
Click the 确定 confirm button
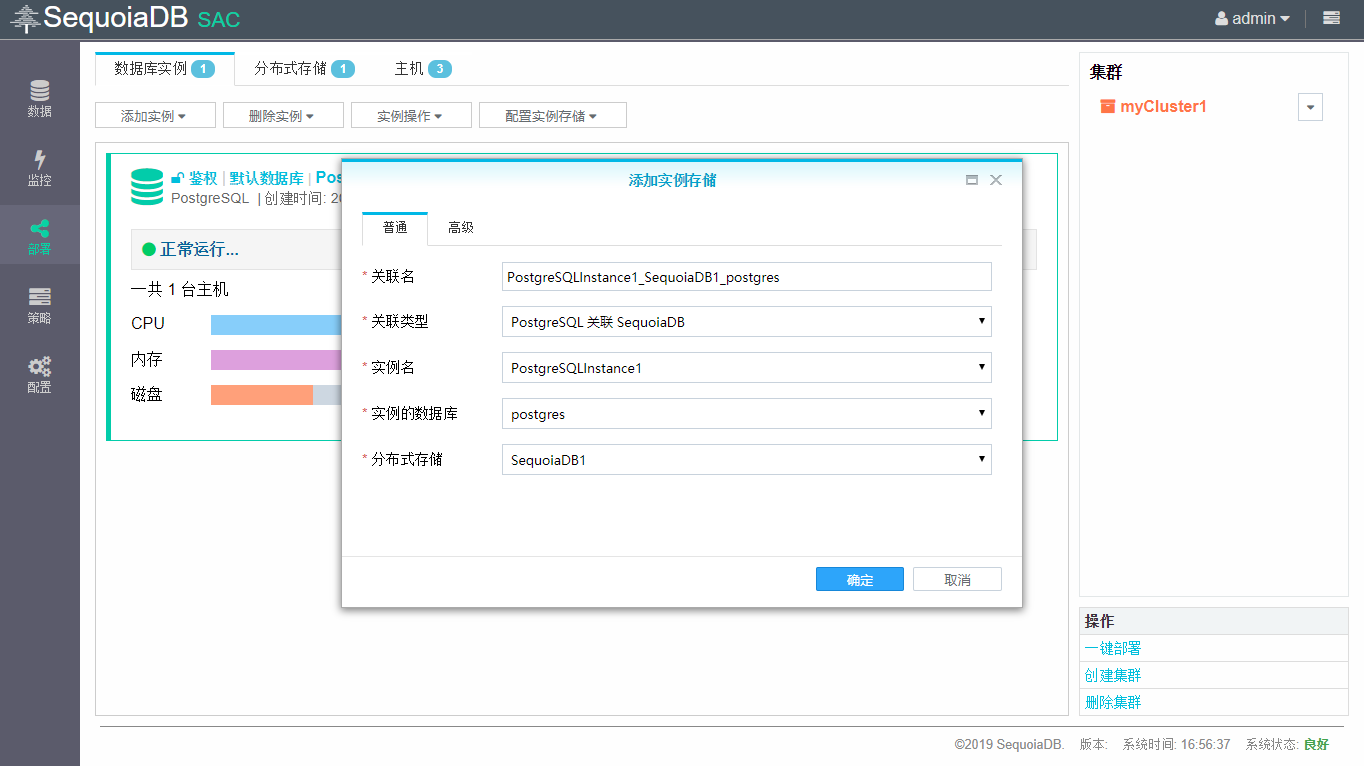point(859,580)
